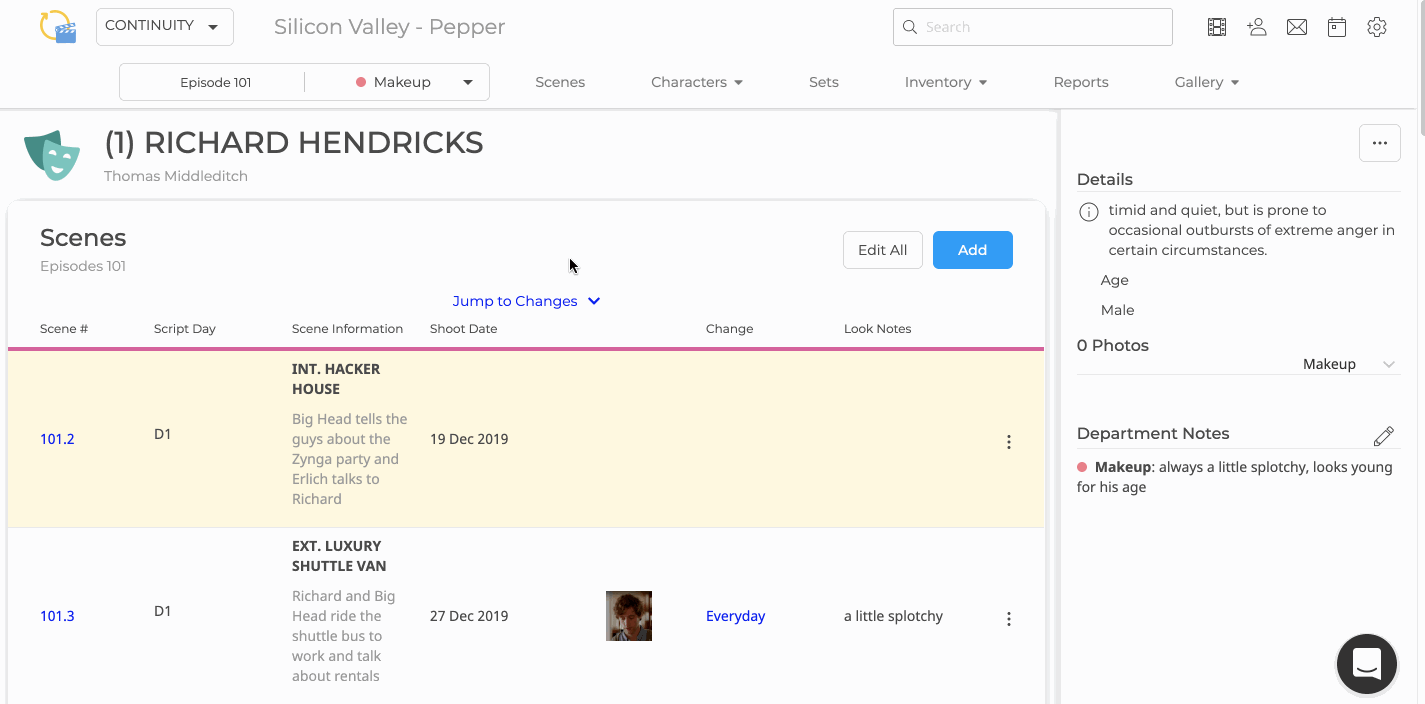The width and height of the screenshot is (1425, 704).
Task: Expand the Characters menu
Action: pos(697,82)
